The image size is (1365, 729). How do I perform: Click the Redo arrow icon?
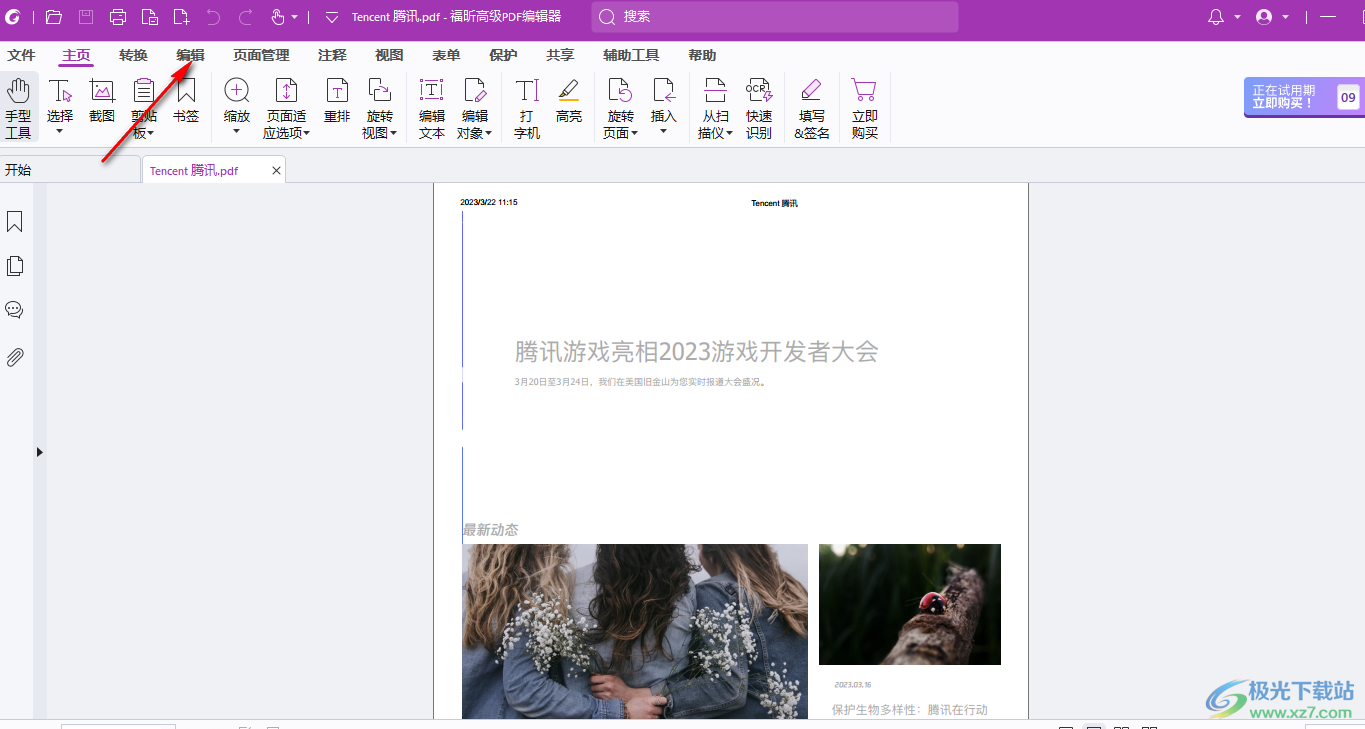coord(245,17)
